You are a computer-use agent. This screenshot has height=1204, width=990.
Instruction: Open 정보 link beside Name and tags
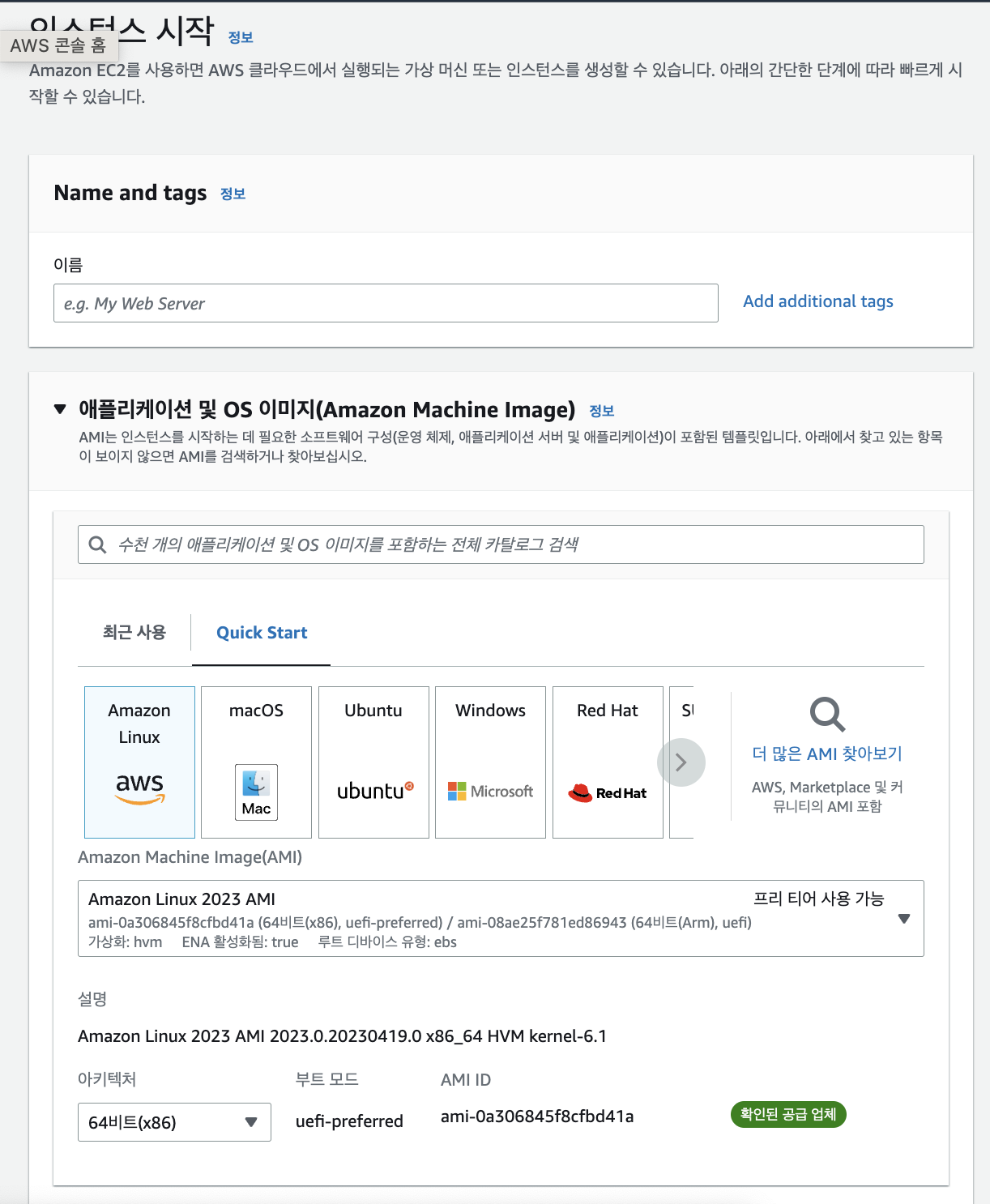click(233, 194)
